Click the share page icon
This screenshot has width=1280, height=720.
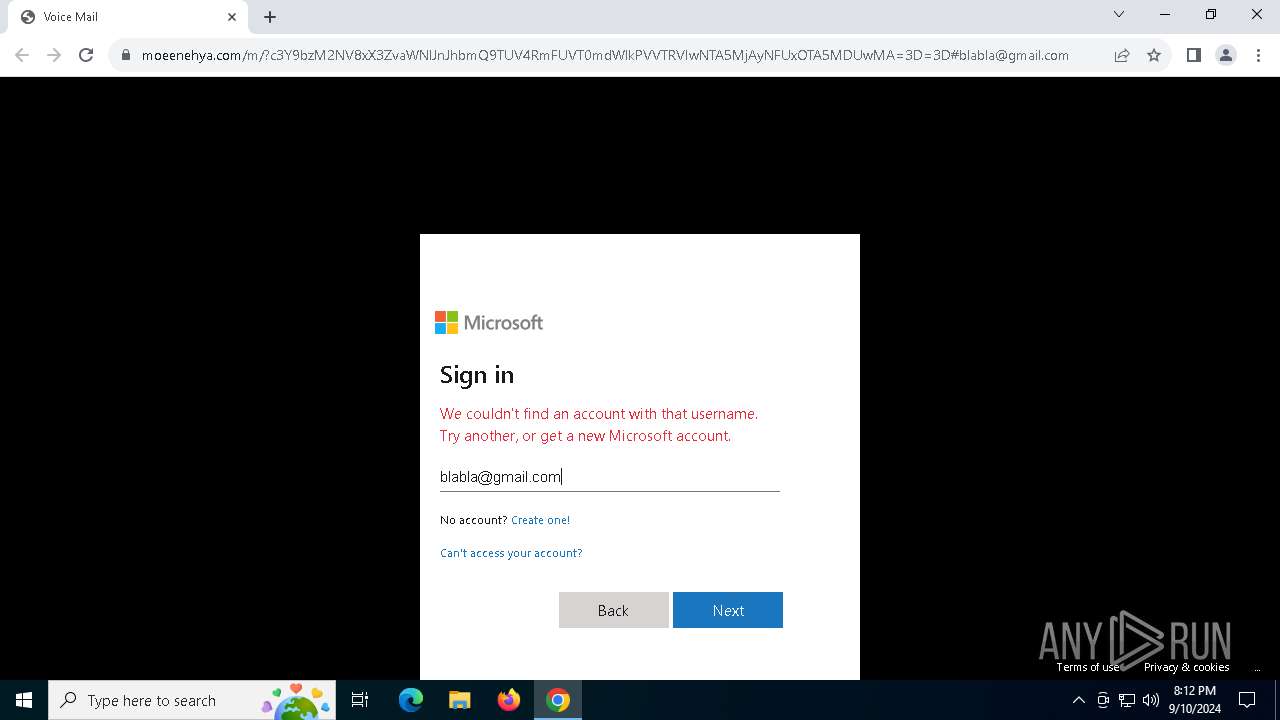click(x=1122, y=55)
